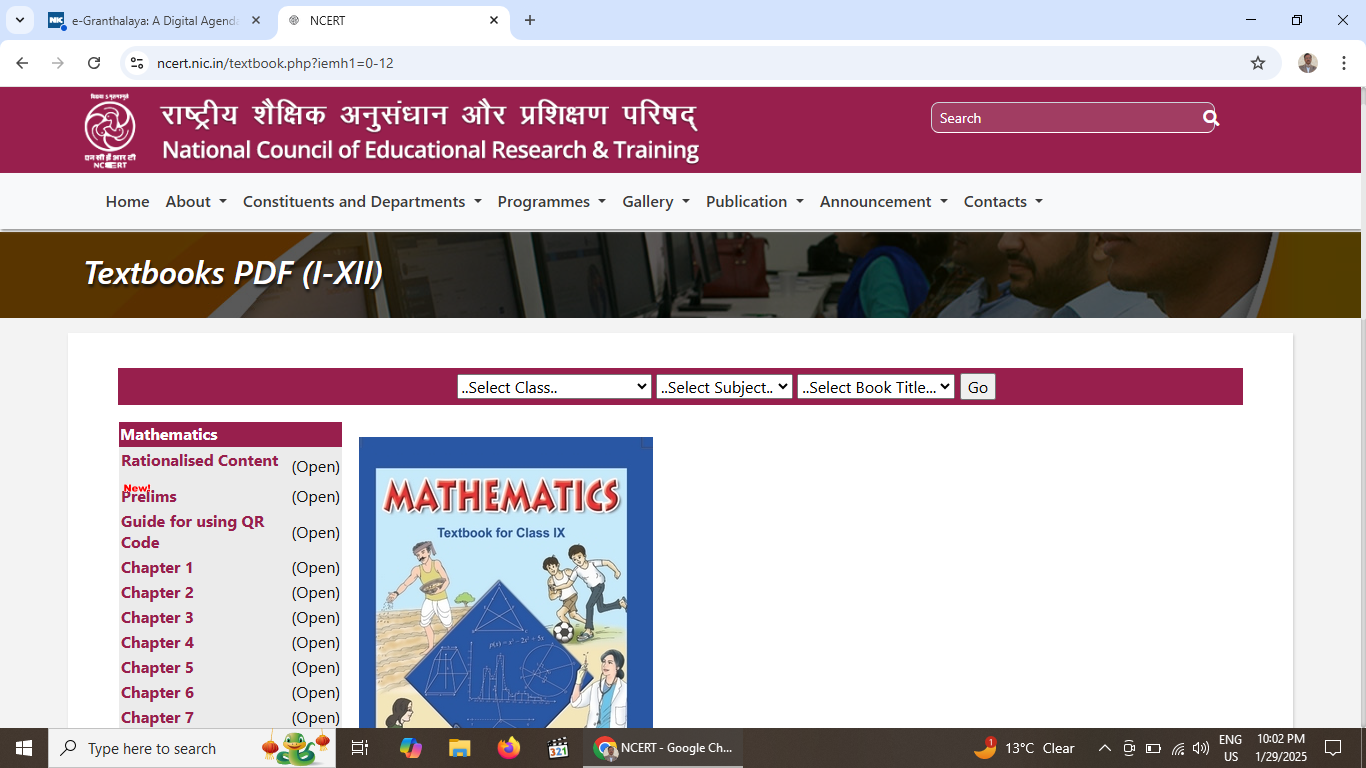Click the Textbooks PDF (I-XII) heading

click(233, 273)
